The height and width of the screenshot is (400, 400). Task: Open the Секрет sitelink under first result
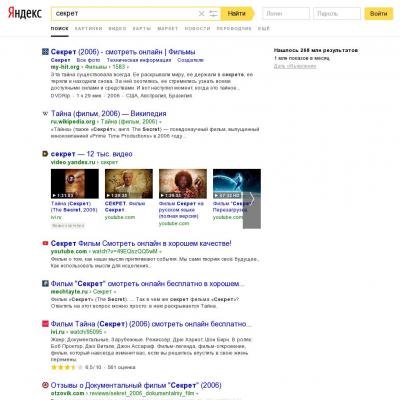(x=60, y=60)
